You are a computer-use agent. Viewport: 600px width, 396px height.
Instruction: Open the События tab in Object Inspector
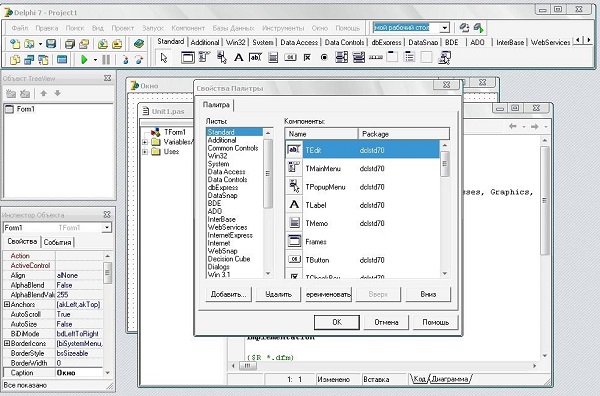coord(57,242)
